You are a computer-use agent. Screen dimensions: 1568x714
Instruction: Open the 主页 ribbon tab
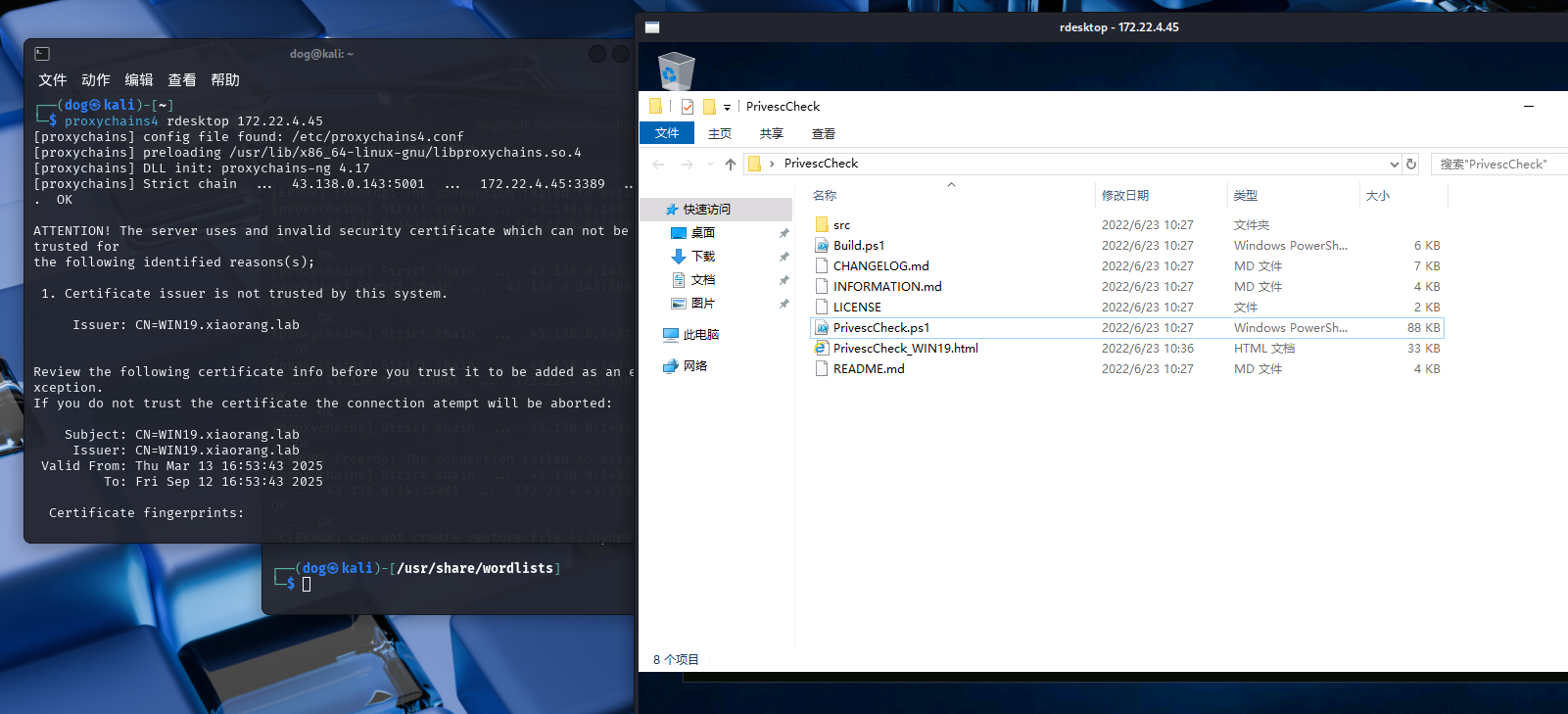(720, 134)
